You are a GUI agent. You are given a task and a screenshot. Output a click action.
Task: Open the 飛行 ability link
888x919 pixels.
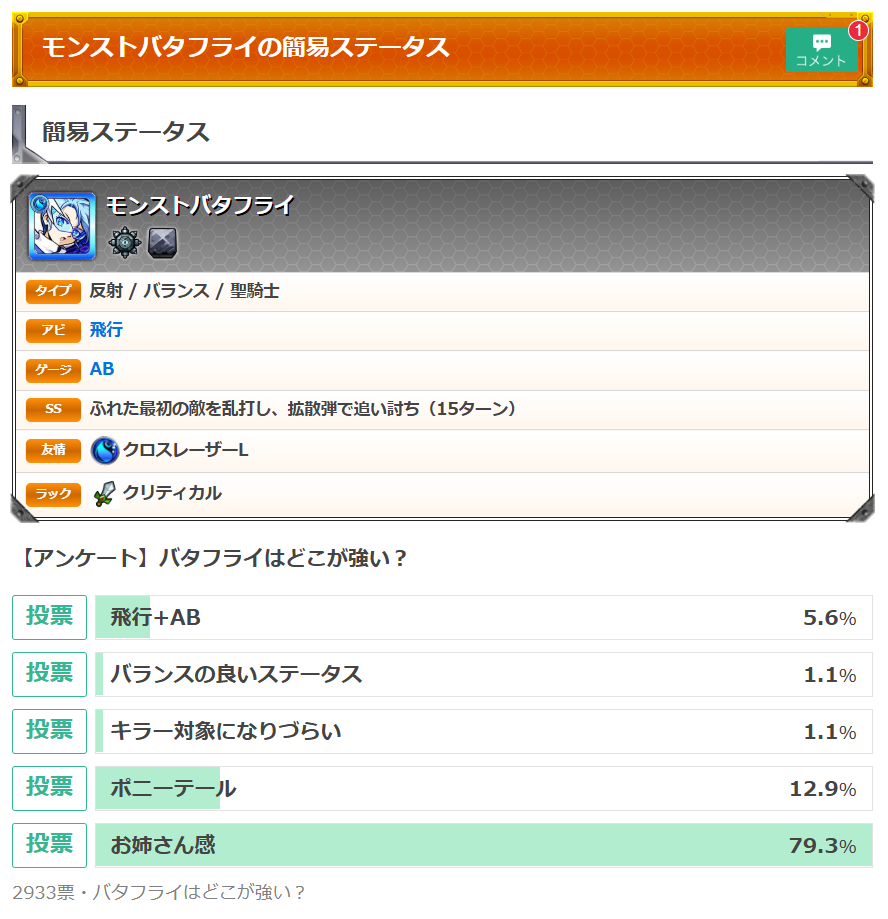click(x=106, y=330)
